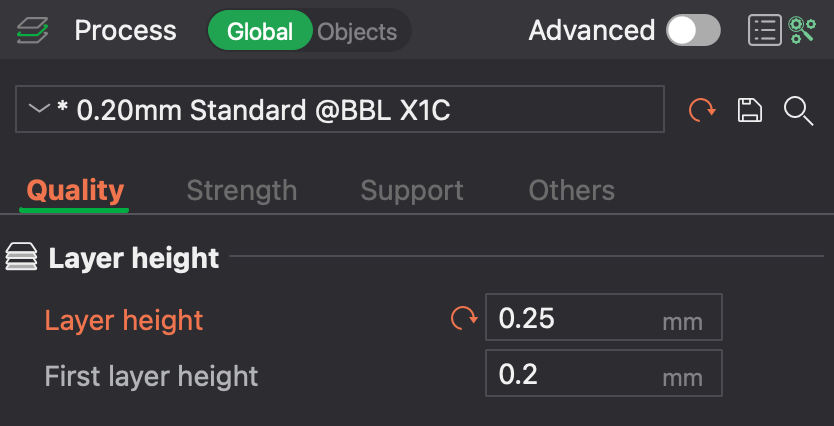Viewport: 834px width, 426px height.
Task: Open the settings search magnifier
Action: pos(798,110)
